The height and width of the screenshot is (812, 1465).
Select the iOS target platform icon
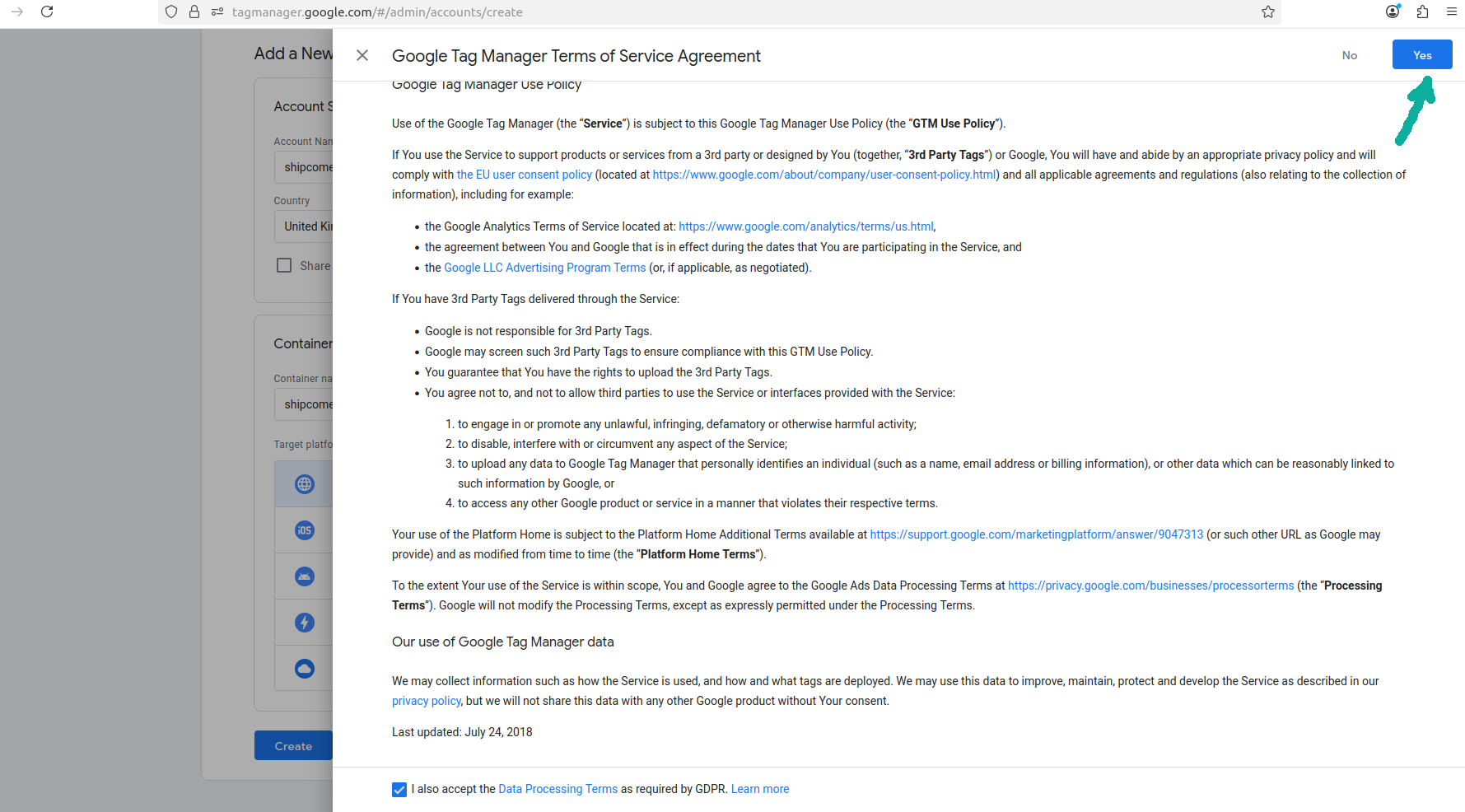click(x=305, y=530)
